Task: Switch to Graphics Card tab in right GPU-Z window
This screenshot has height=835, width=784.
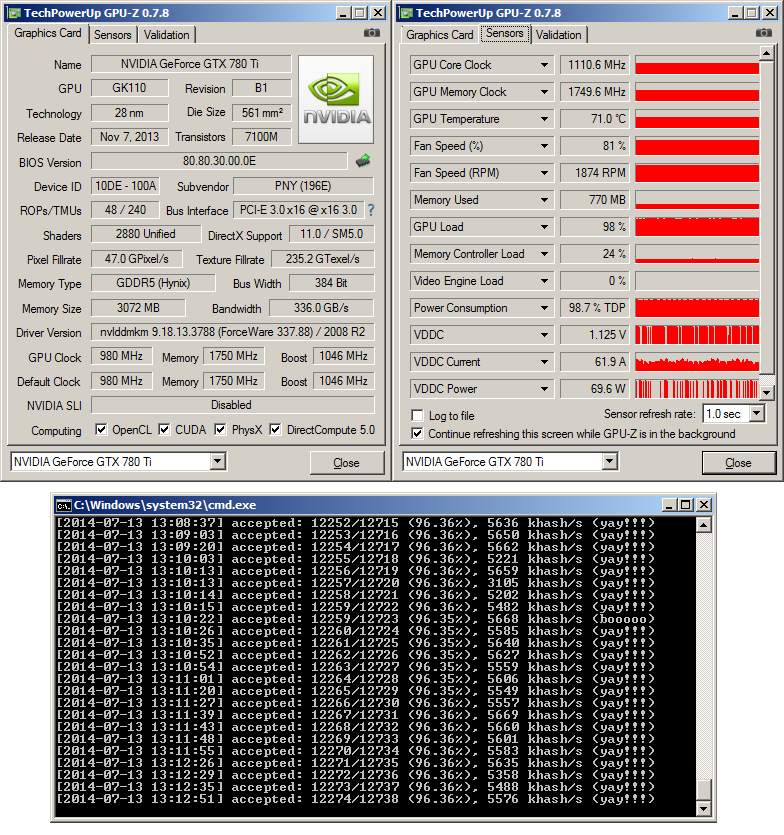Action: point(439,35)
